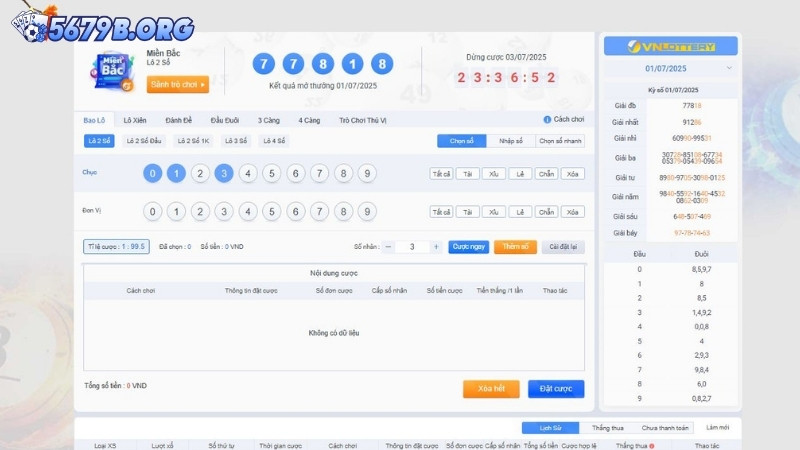800x450 pixels.
Task: Switch to the 4 Càng tab
Action: (309, 120)
